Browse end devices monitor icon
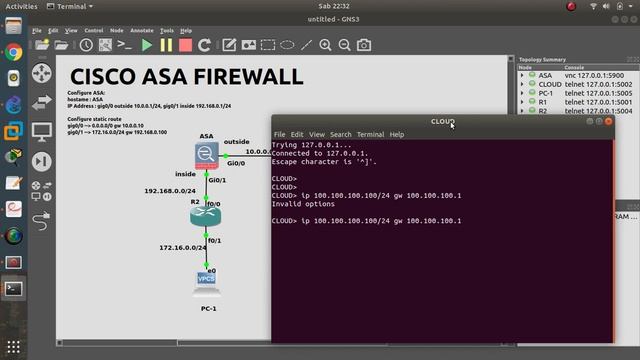The image size is (640, 360). [x=42, y=132]
